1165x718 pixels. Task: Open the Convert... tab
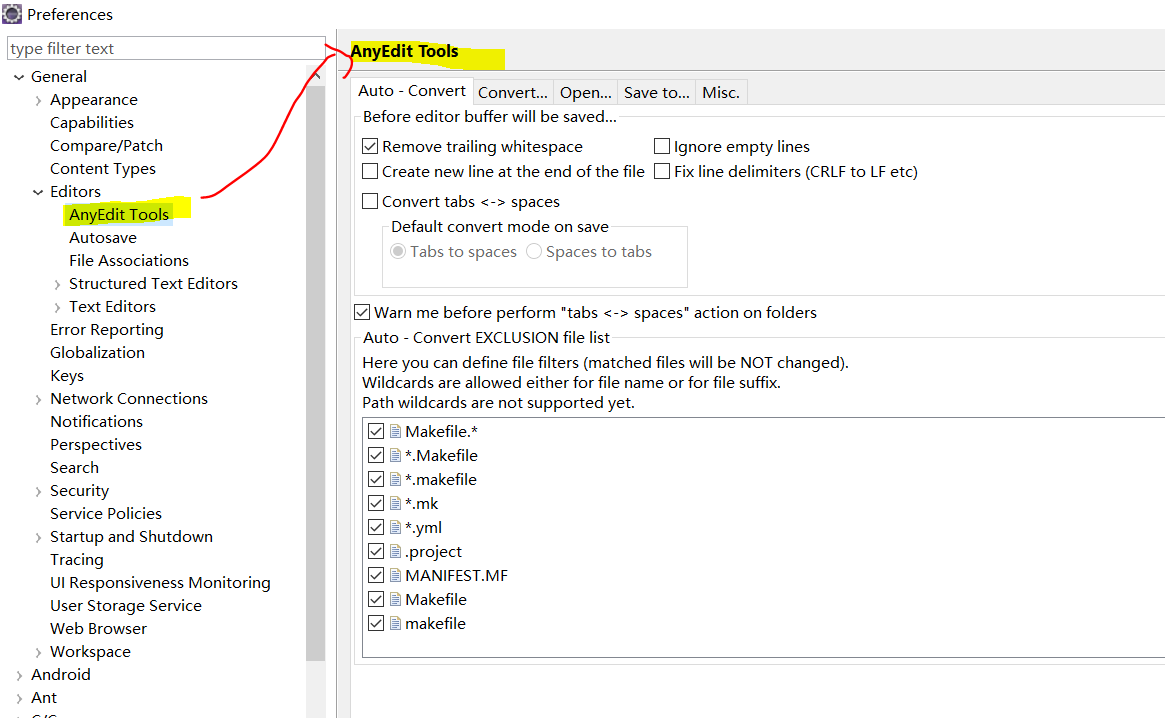513,92
